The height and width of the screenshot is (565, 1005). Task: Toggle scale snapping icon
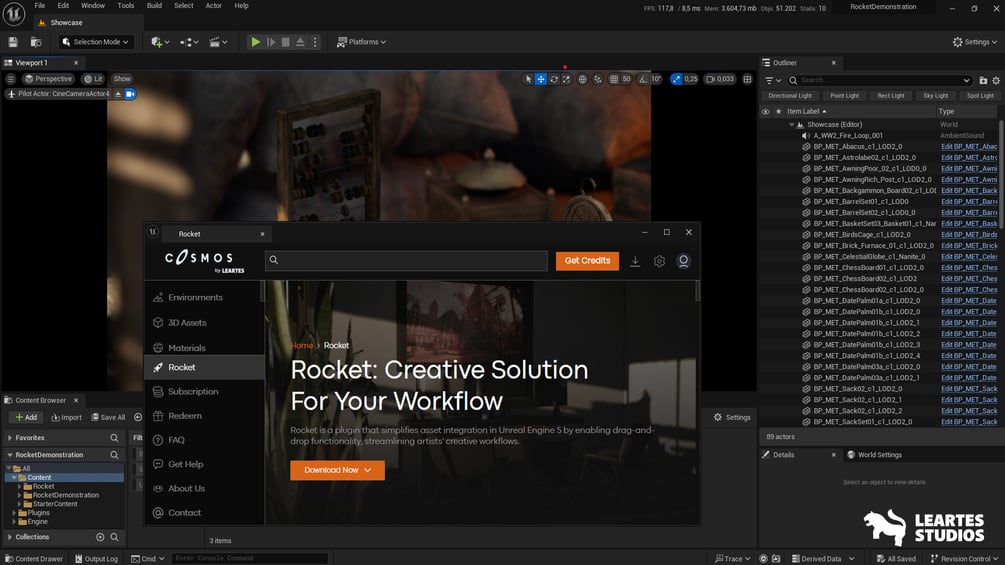click(x=677, y=79)
